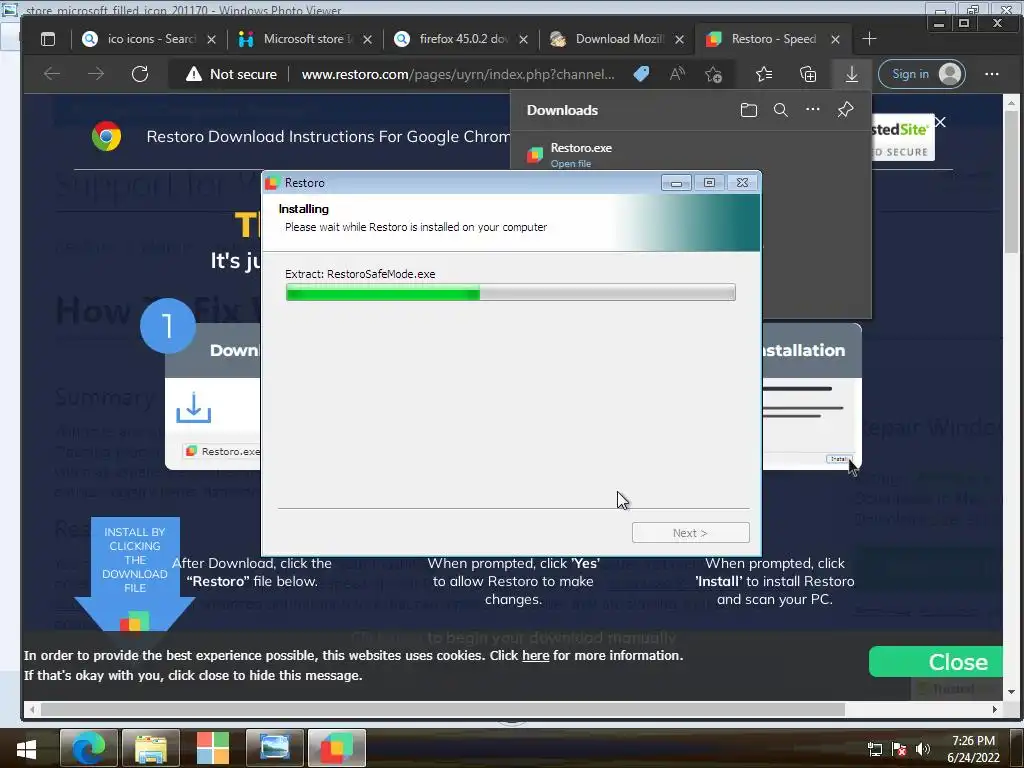Open File Explorer from taskbar
1024x768 pixels.
click(151, 748)
